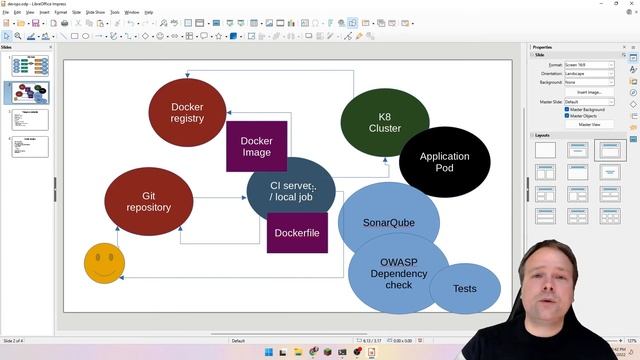The image size is (640, 360).
Task: Click the Insert Image icon
Action: click(x=269, y=23)
